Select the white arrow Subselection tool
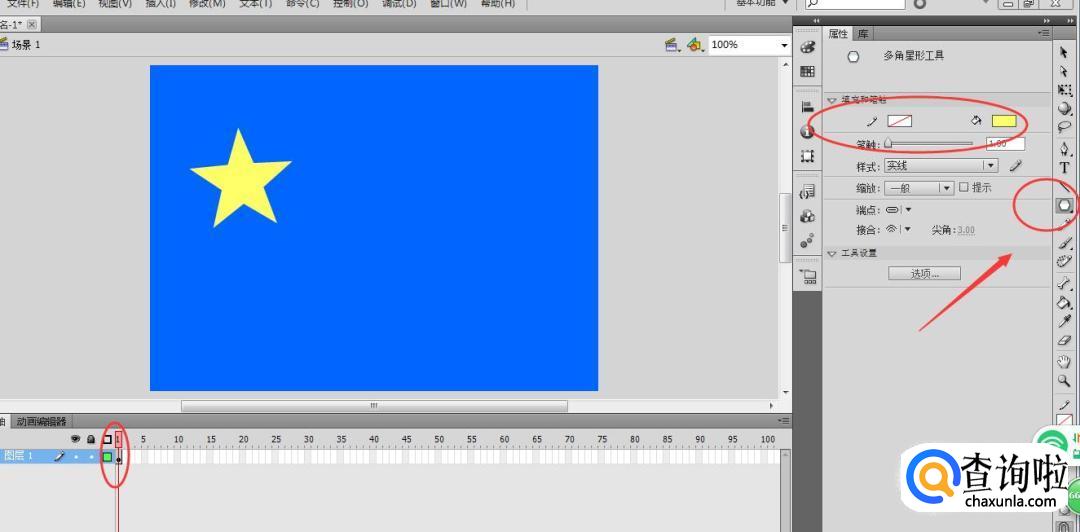The image size is (1080, 532). point(1064,72)
